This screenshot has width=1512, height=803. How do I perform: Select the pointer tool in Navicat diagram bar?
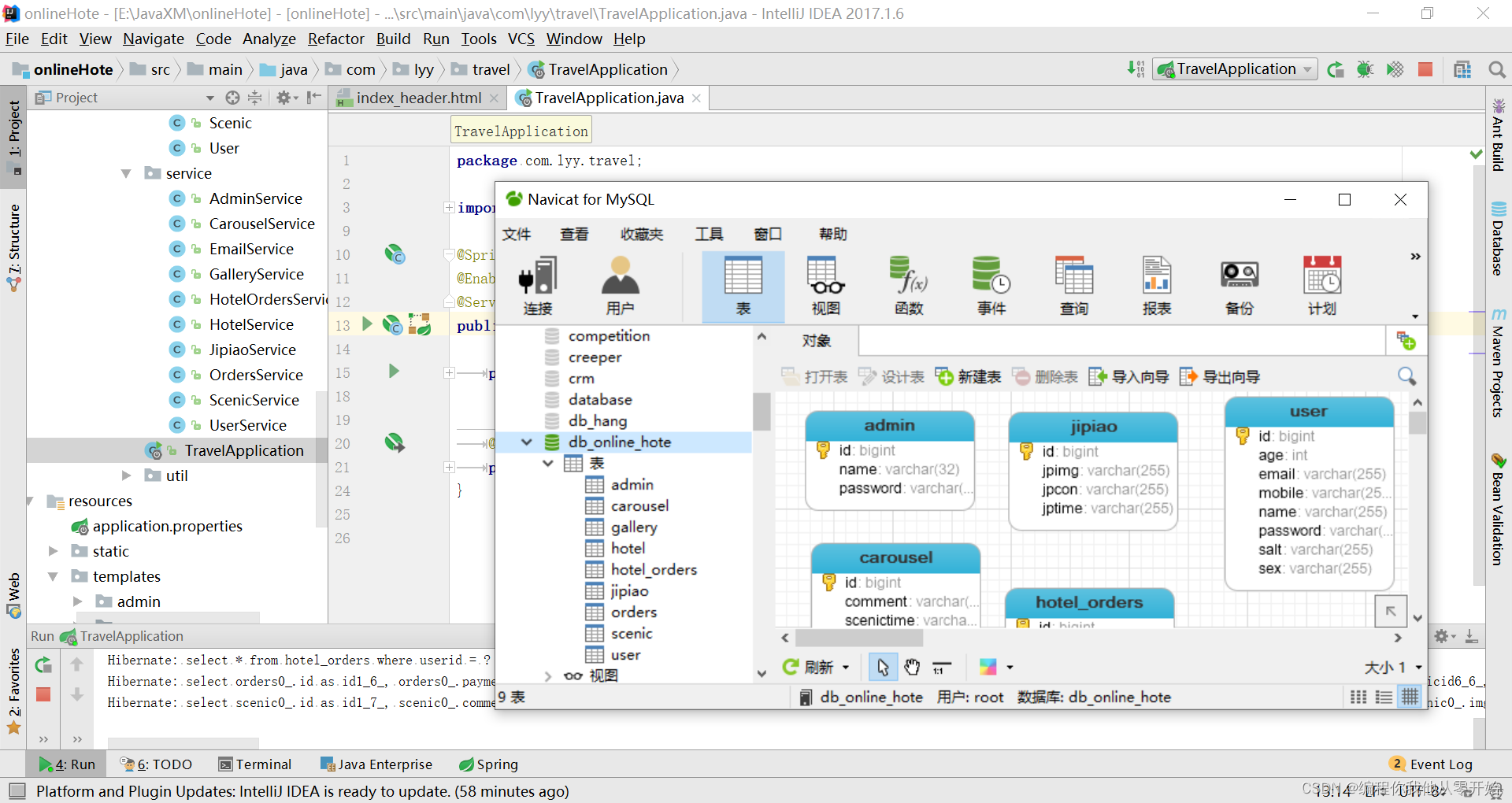[883, 668]
